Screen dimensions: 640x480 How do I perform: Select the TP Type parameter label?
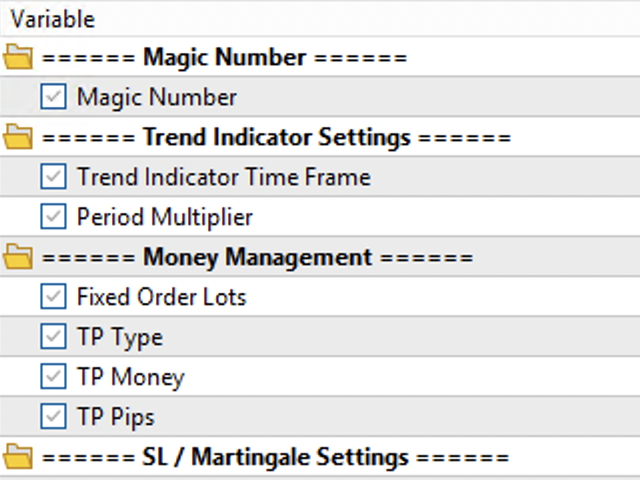point(120,338)
